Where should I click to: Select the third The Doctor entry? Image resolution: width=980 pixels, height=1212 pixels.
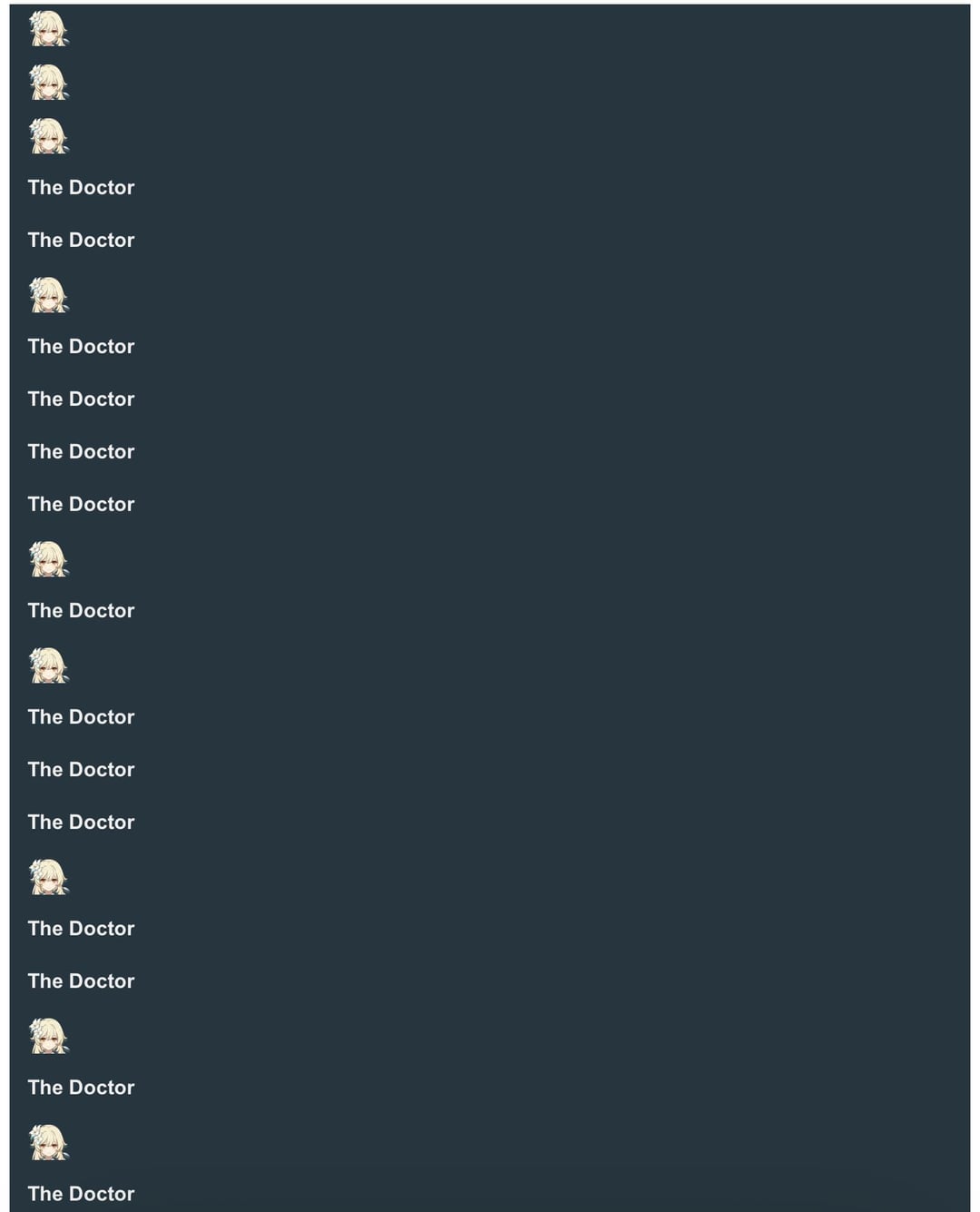[81, 347]
